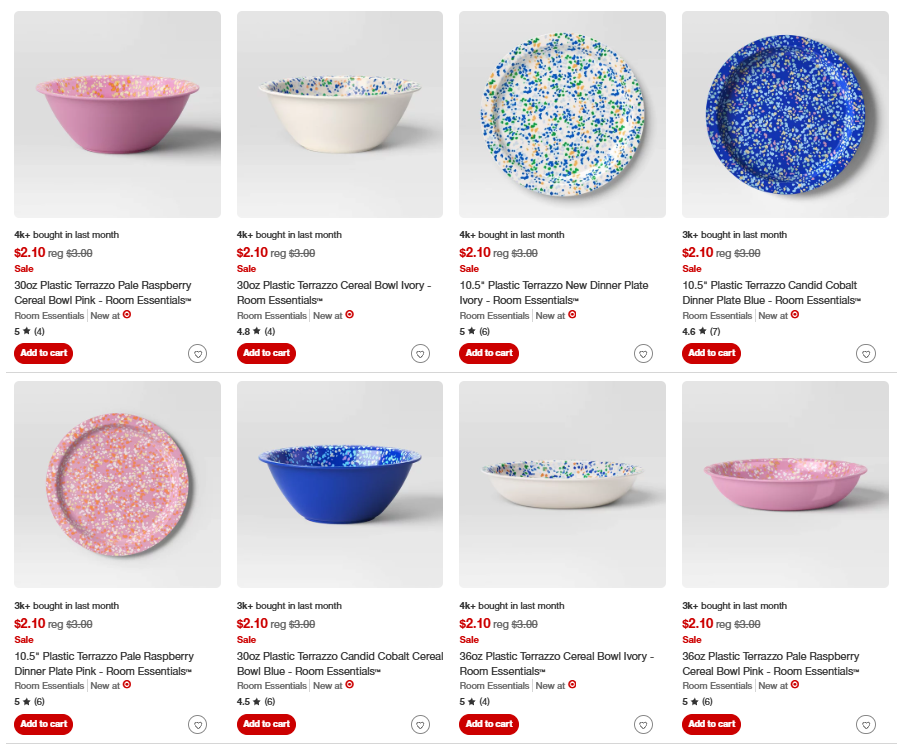This screenshot has width=902, height=751.
Task: Open the 4.8 star rating on 30oz Ivory Bowl
Action: [255, 331]
